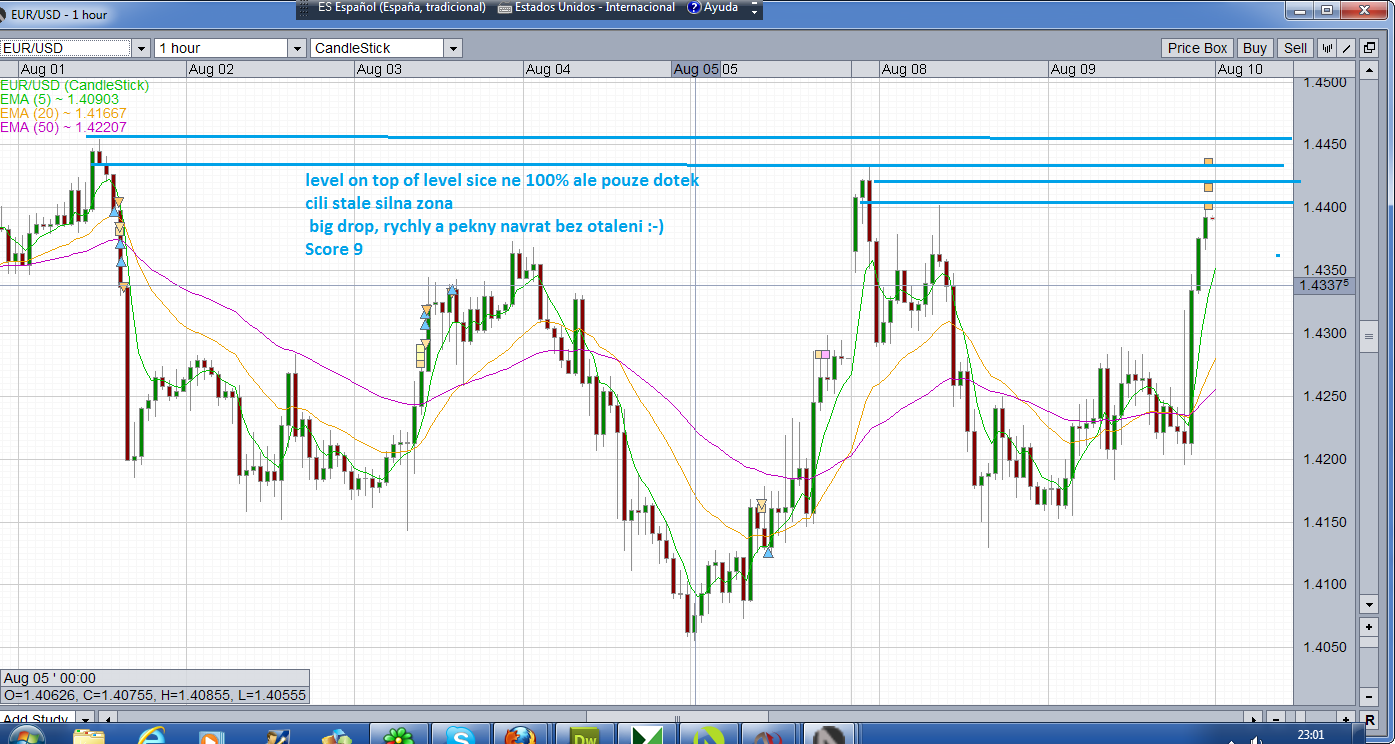Click the Add Study button
1395x744 pixels.
click(37, 719)
